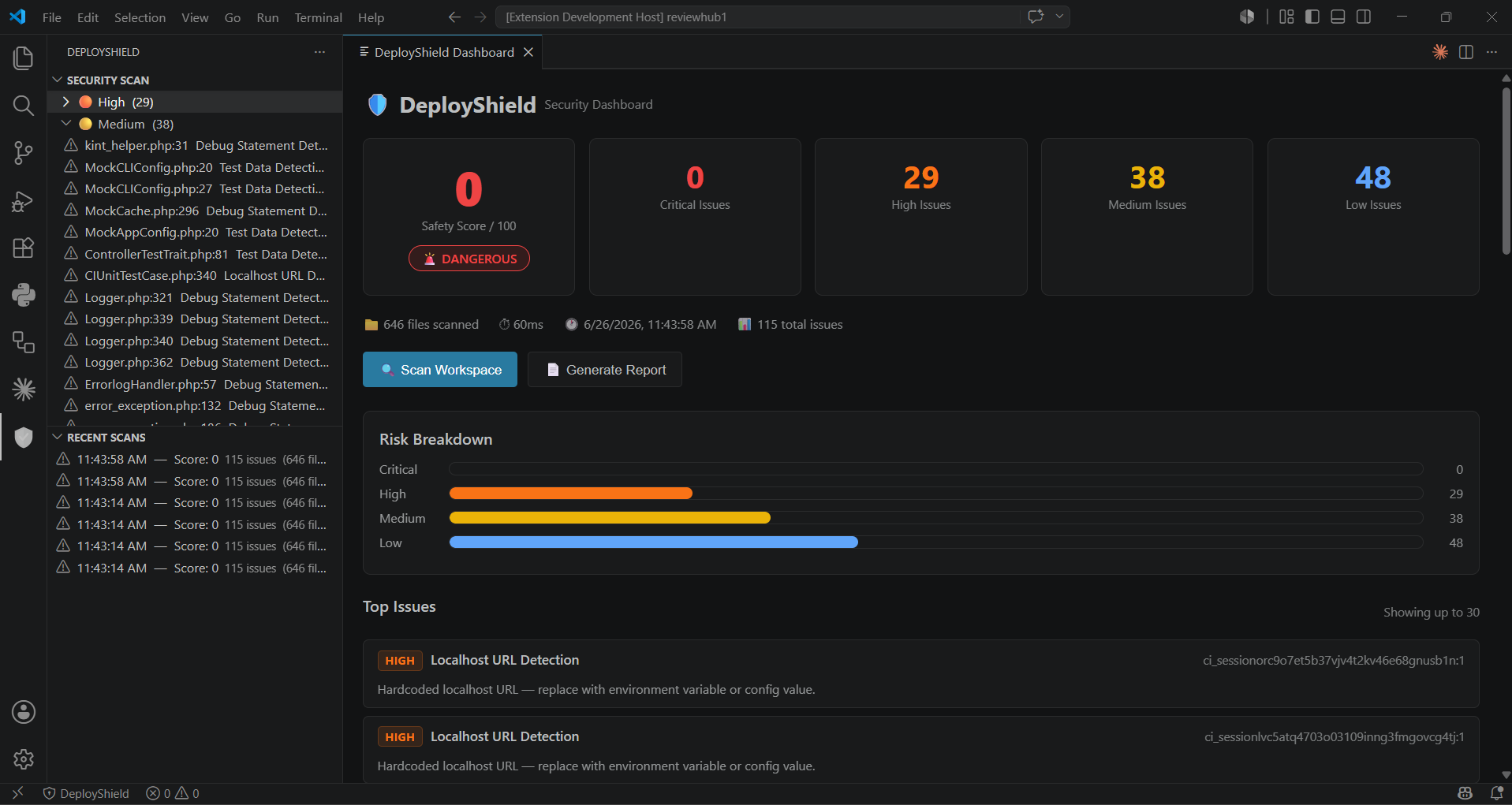Open the File menu
1512x805 pixels.
coord(52,17)
